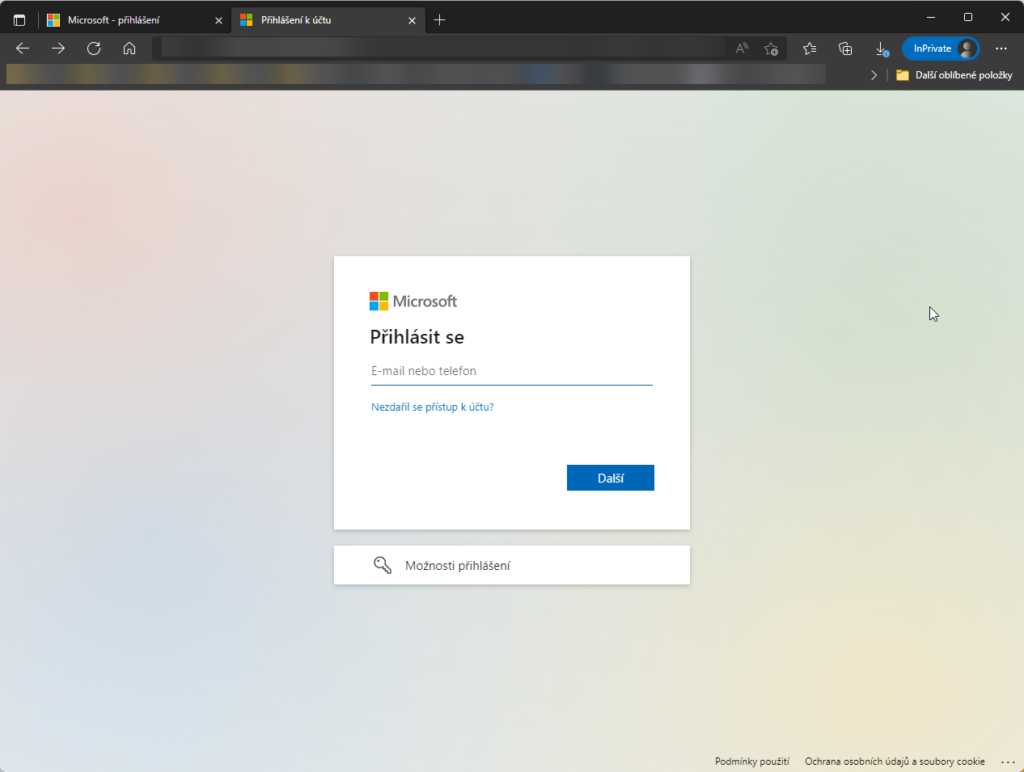This screenshot has width=1024, height=772.
Task: Open the tab actions menu icon
Action: coord(20,20)
